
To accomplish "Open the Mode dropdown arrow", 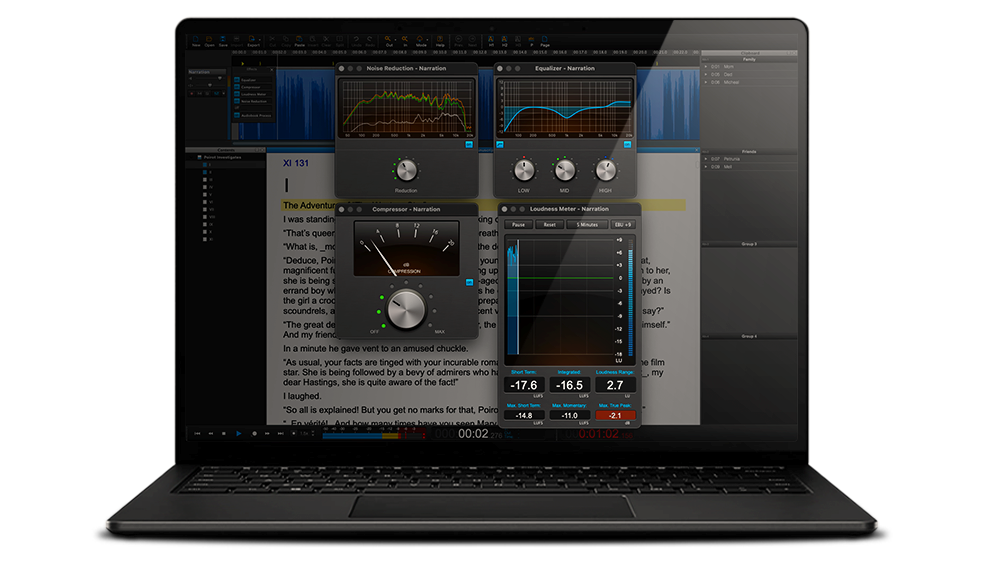I will tap(427, 40).
